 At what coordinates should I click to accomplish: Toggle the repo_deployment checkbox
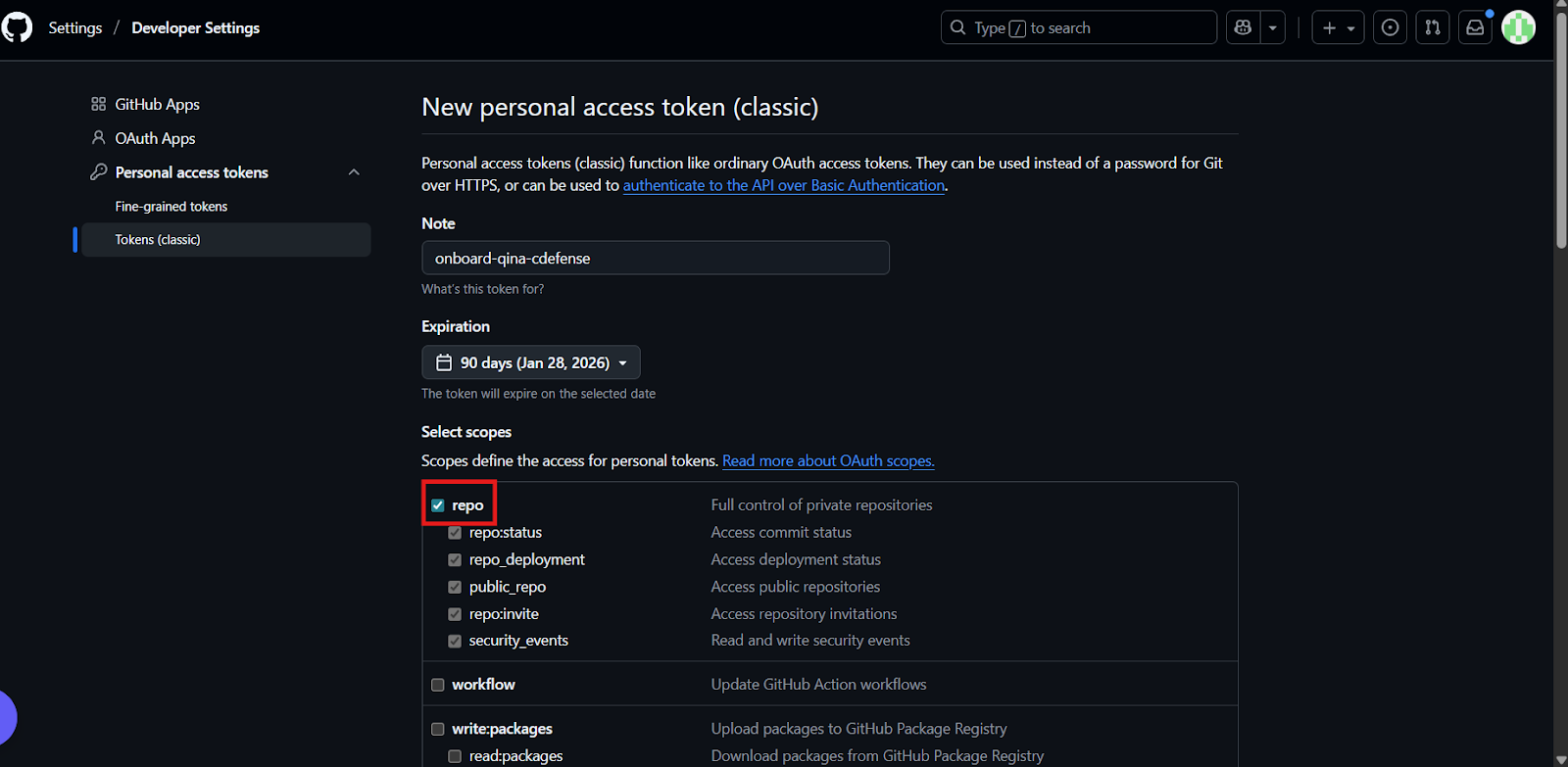(x=455, y=560)
